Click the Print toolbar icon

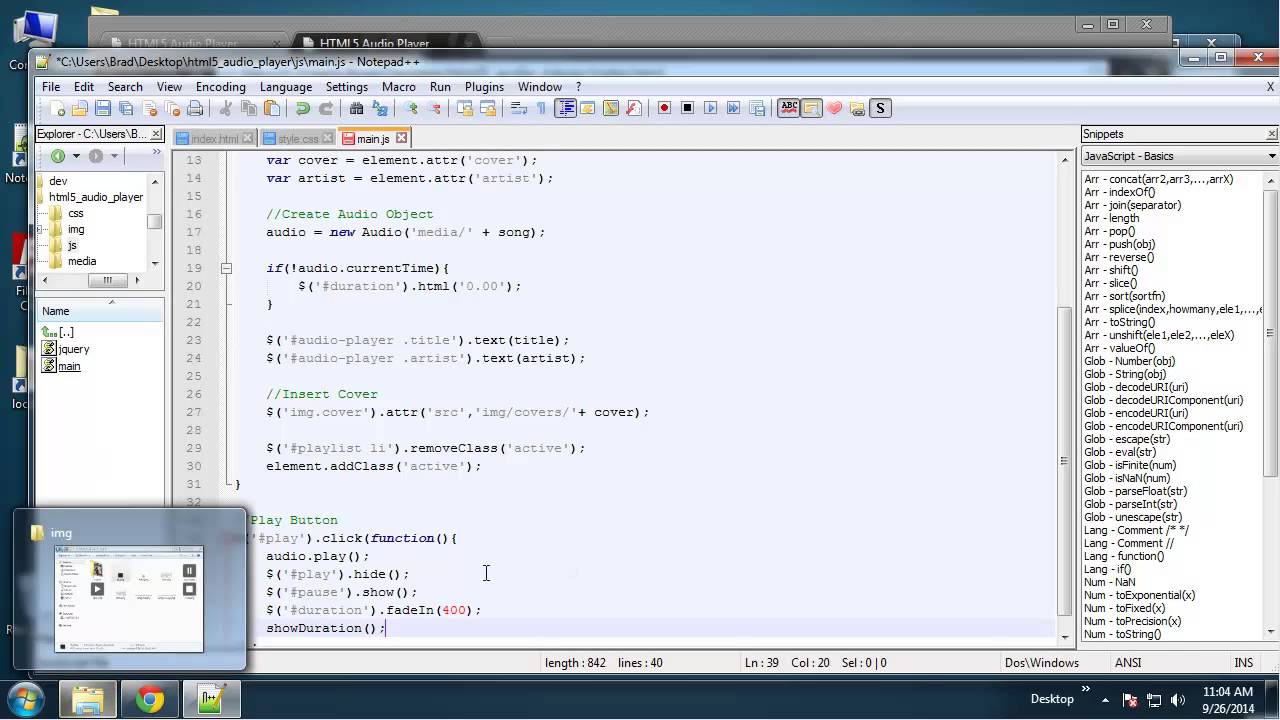click(x=195, y=108)
